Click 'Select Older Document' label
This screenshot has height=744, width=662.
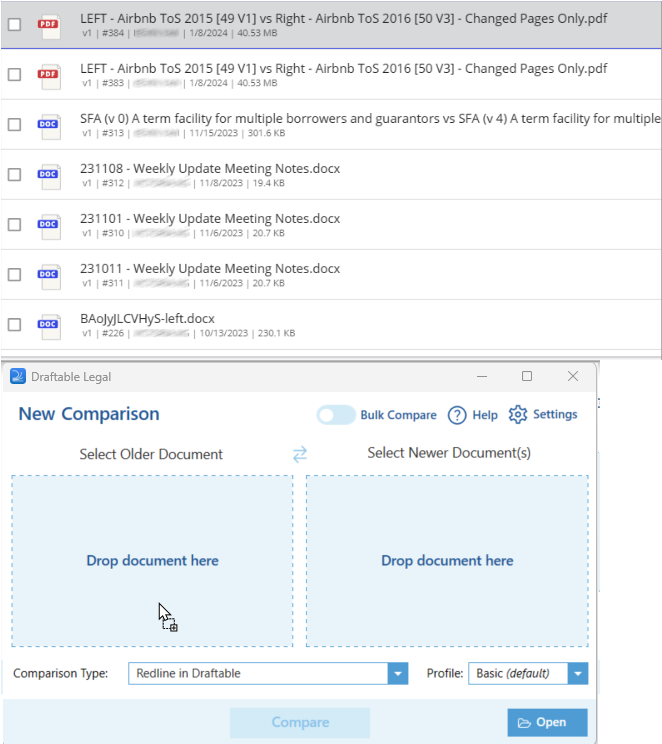(151, 454)
